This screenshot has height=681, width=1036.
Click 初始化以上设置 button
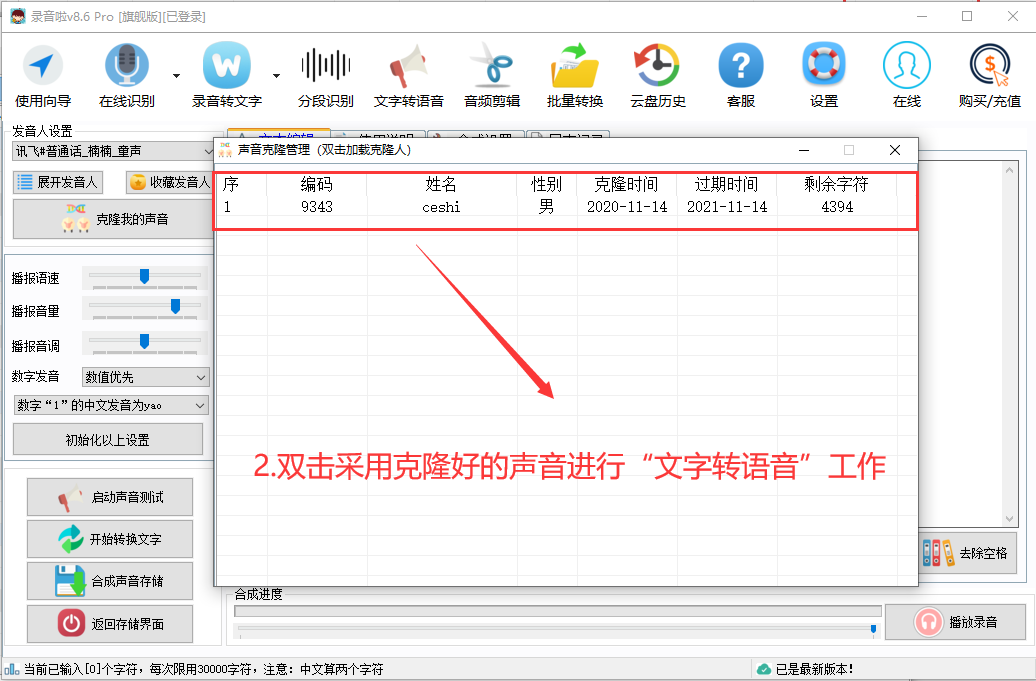tap(108, 439)
